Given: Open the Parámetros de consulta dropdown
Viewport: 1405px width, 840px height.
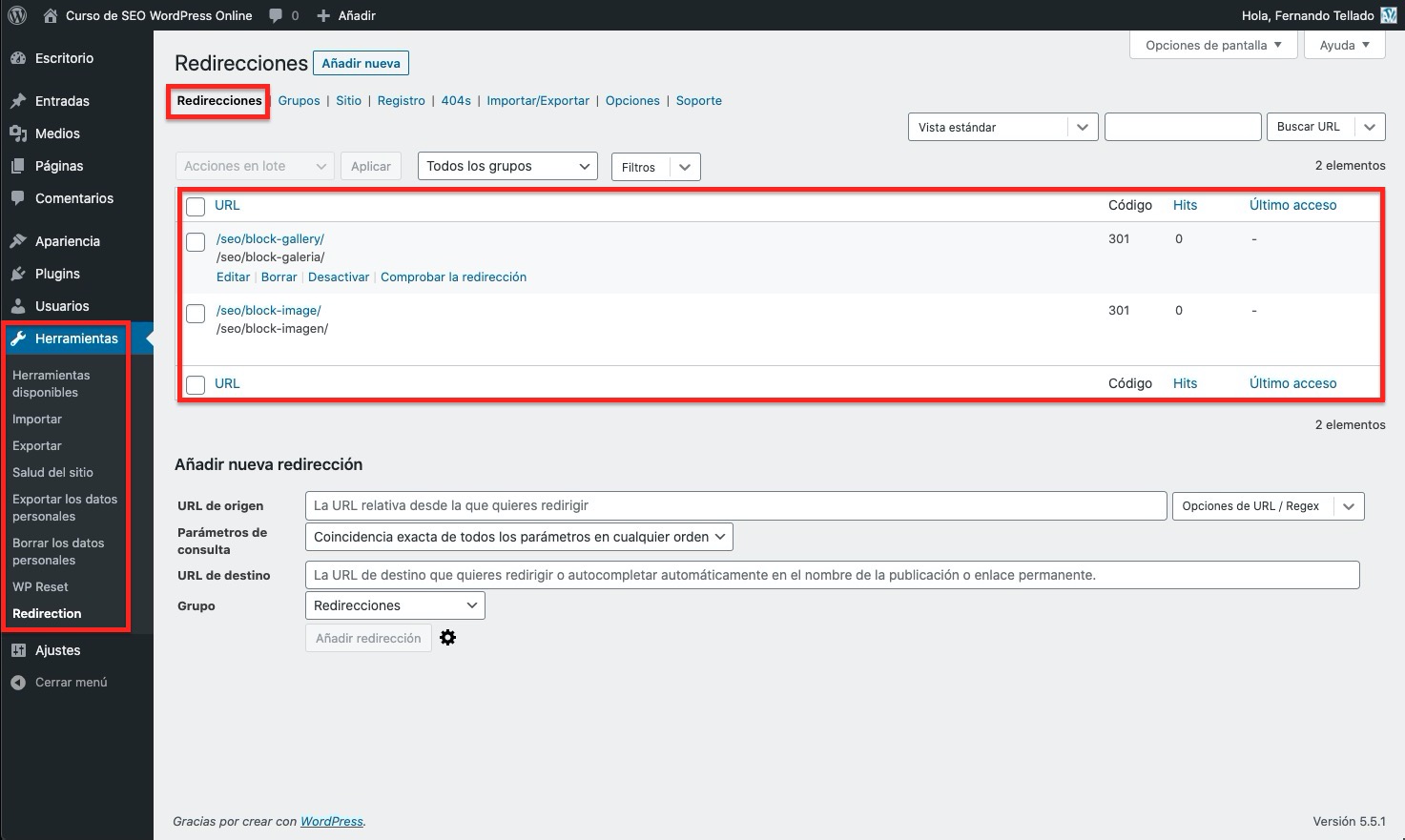Looking at the screenshot, I should tap(519, 537).
